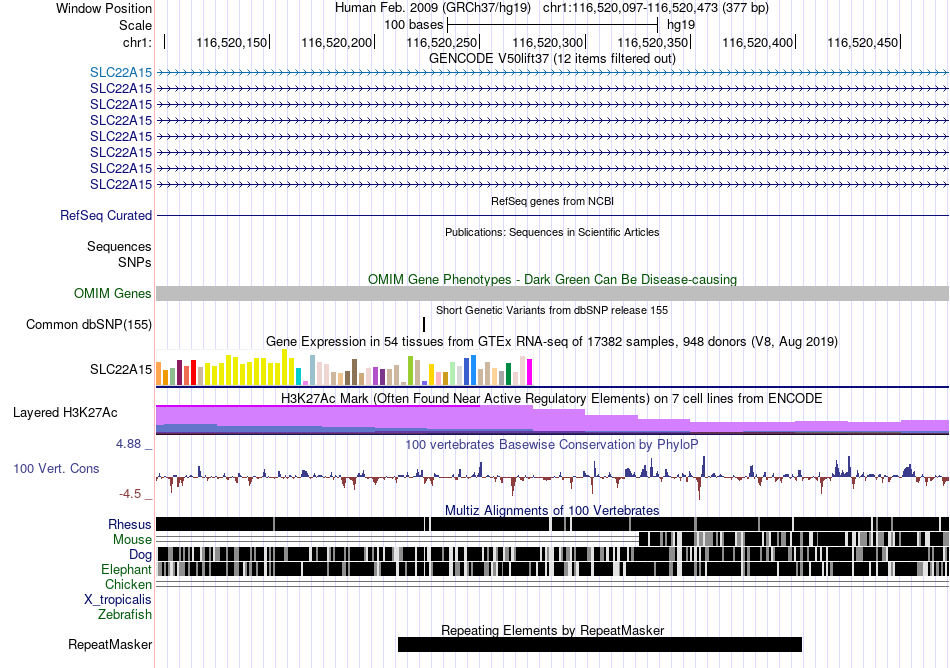Click the Chicken species label
This screenshot has width=950, height=668.
click(x=128, y=584)
